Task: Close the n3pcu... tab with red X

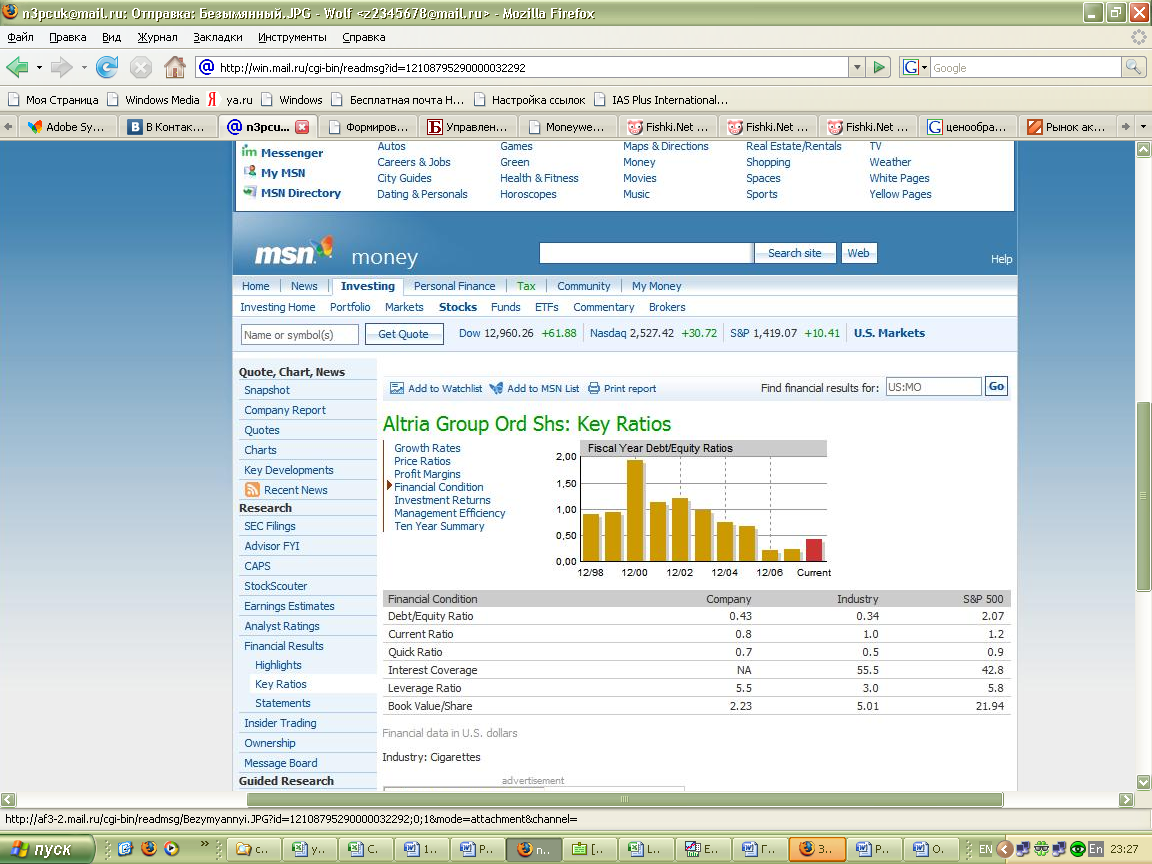Action: (302, 127)
